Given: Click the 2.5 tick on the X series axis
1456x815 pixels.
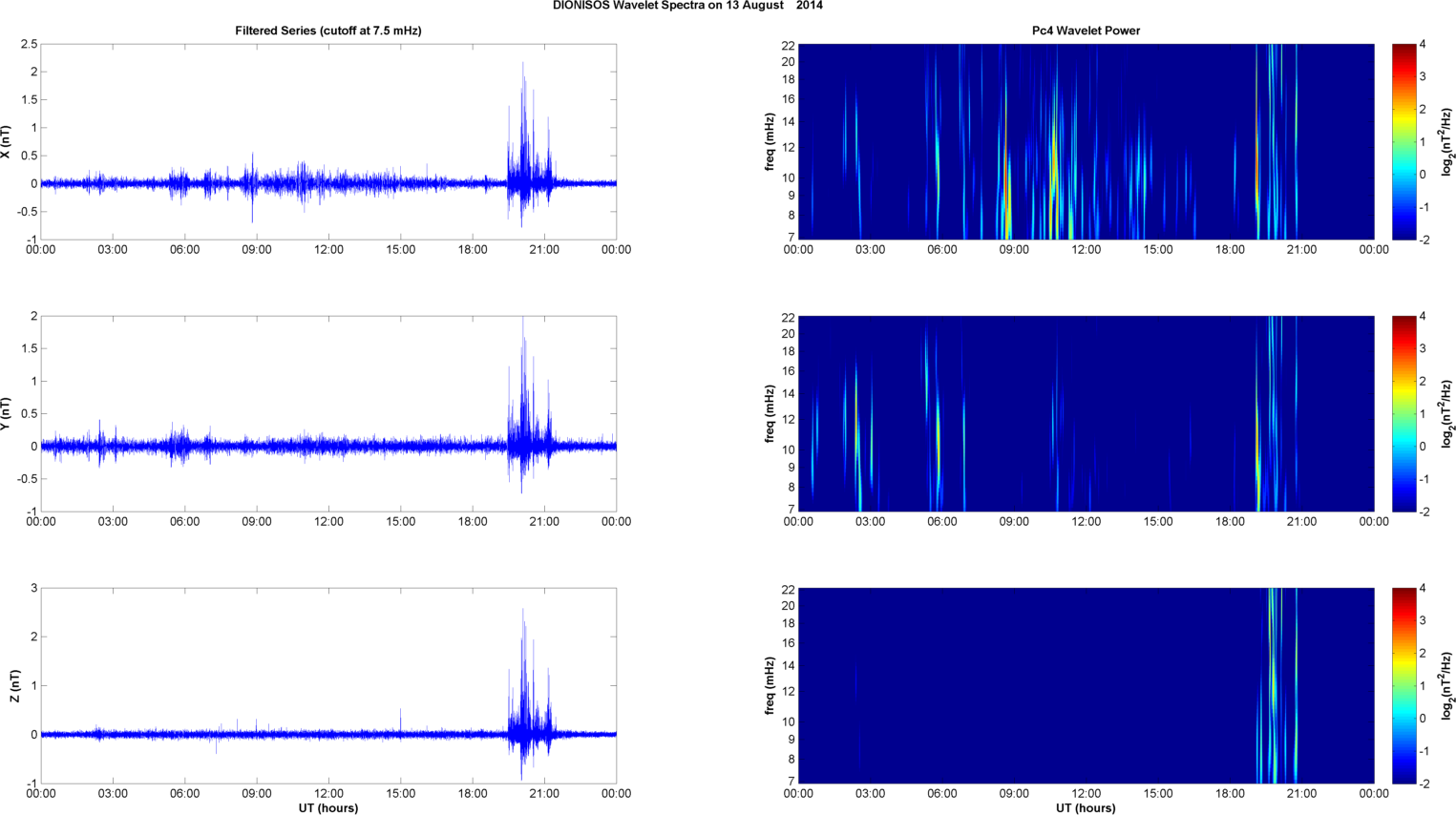Looking at the screenshot, I should click(x=28, y=44).
